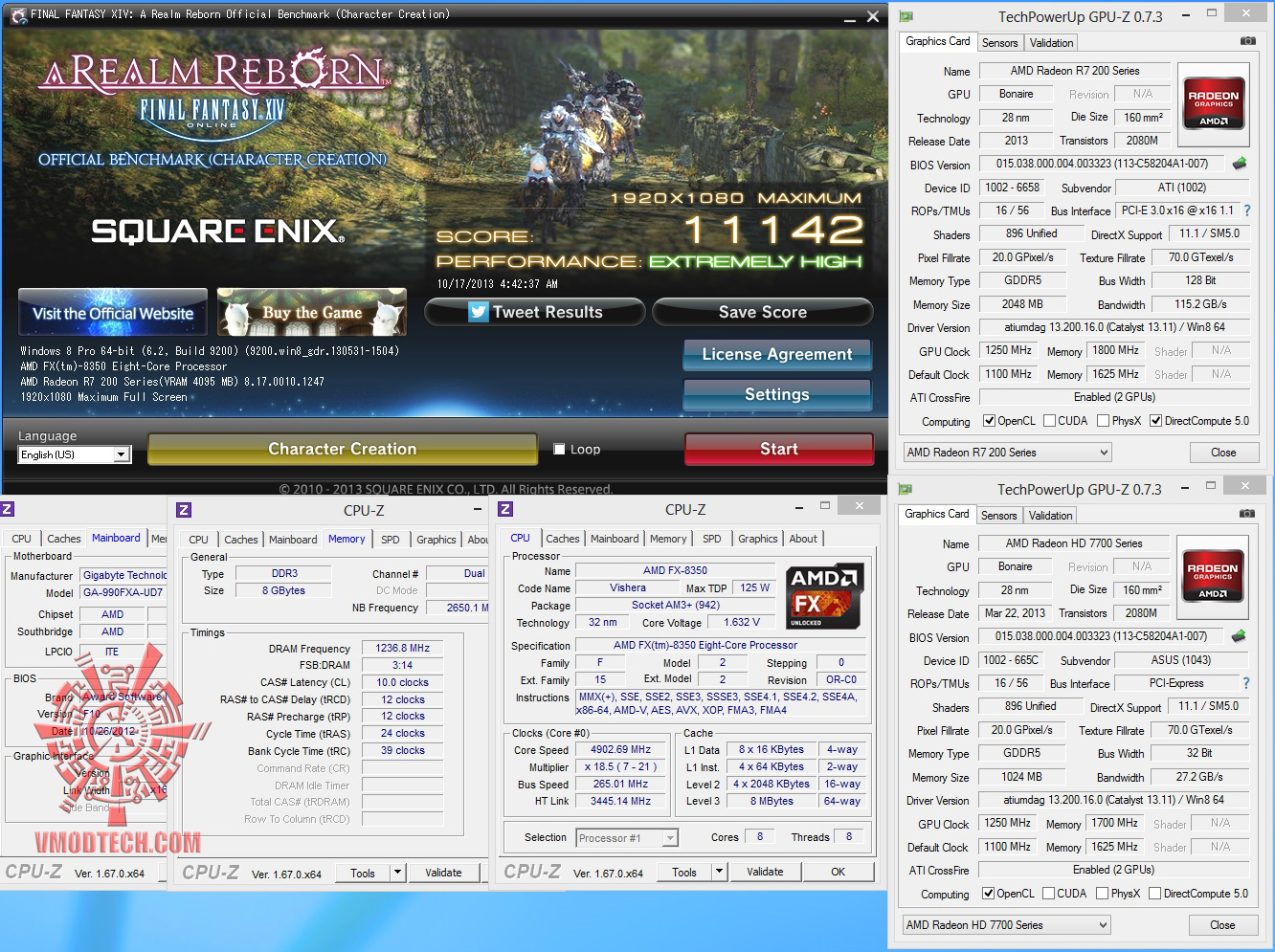This screenshot has height=952, width=1275.
Task: Toggle CUDA checkbox in HD 7700 GPU-Z window
Action: [1049, 894]
